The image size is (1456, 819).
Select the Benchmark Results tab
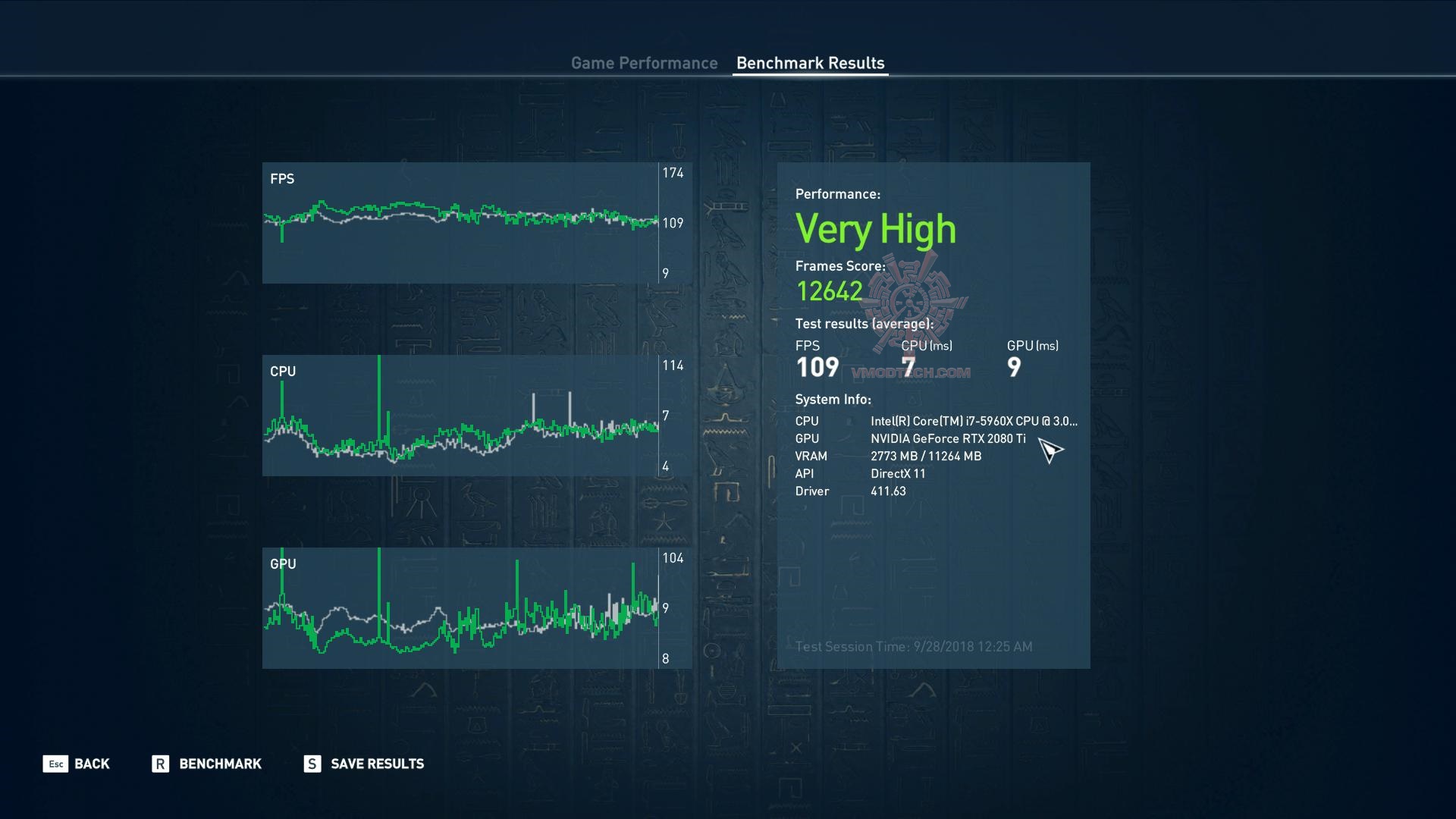(810, 63)
